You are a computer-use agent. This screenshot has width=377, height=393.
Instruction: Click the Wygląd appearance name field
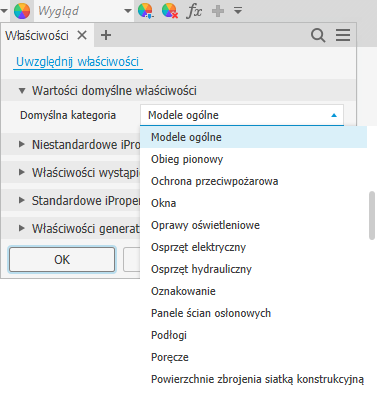click(78, 11)
